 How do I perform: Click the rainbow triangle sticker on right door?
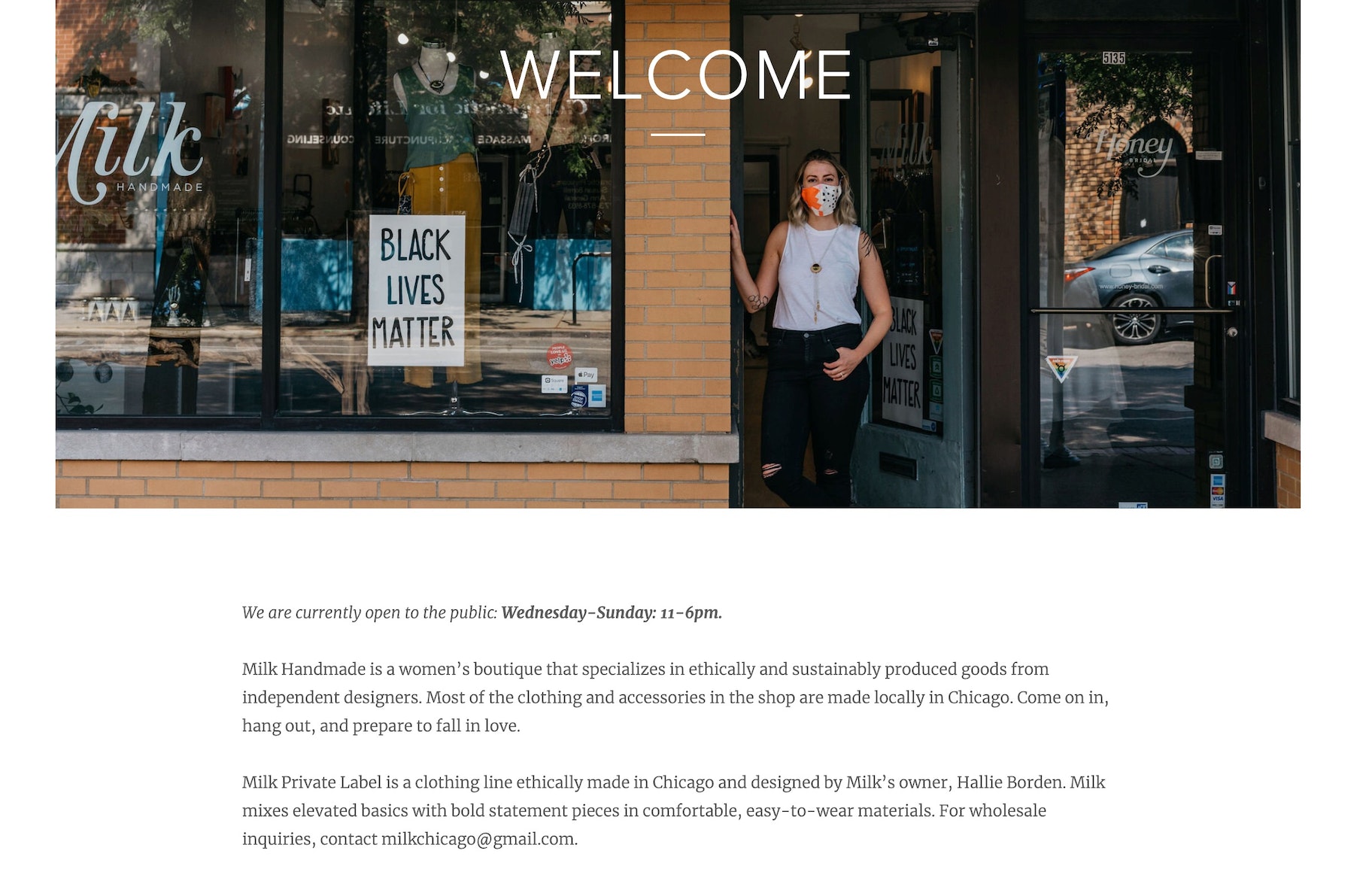coord(1061,368)
